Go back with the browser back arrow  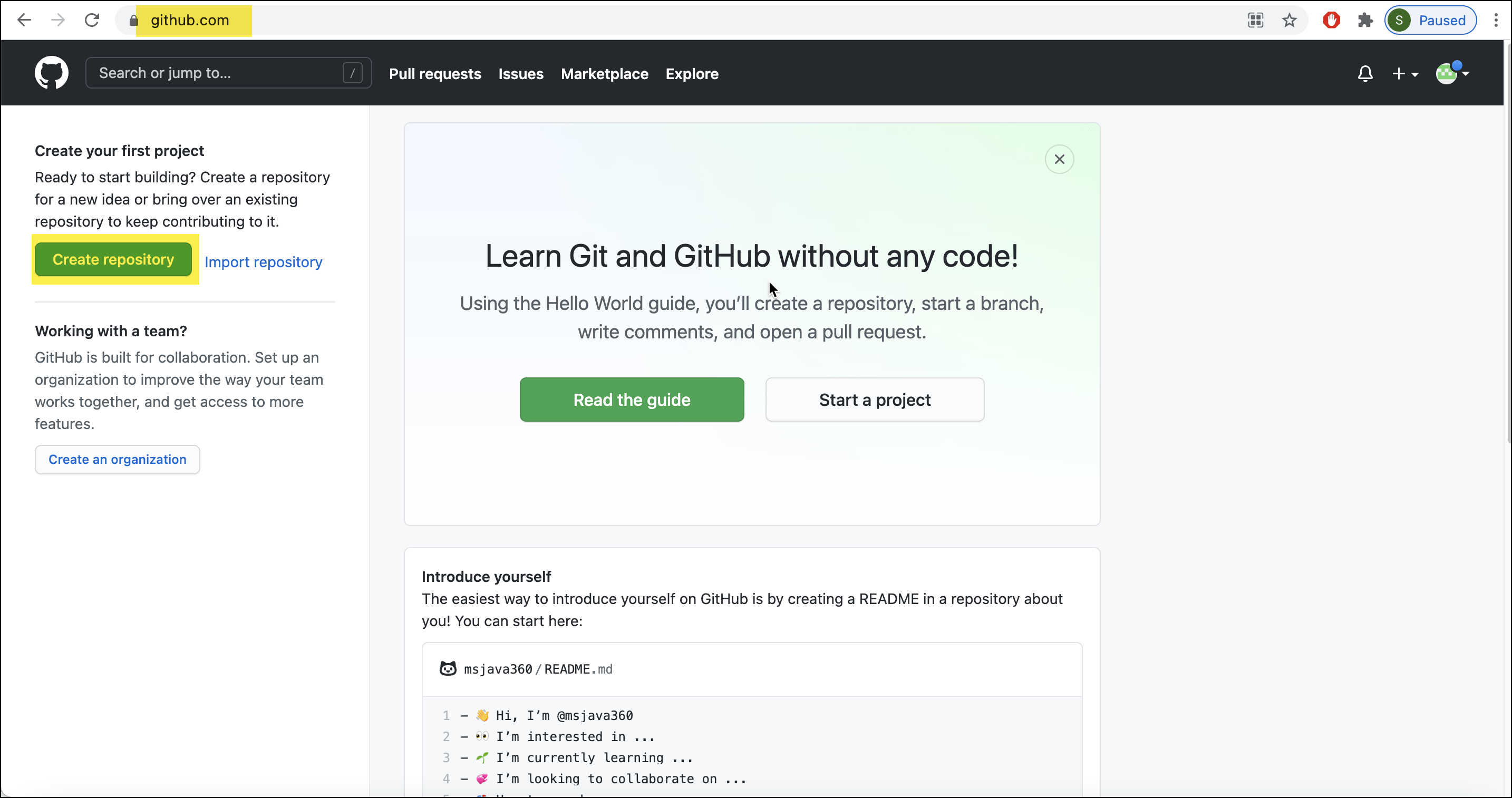(24, 20)
